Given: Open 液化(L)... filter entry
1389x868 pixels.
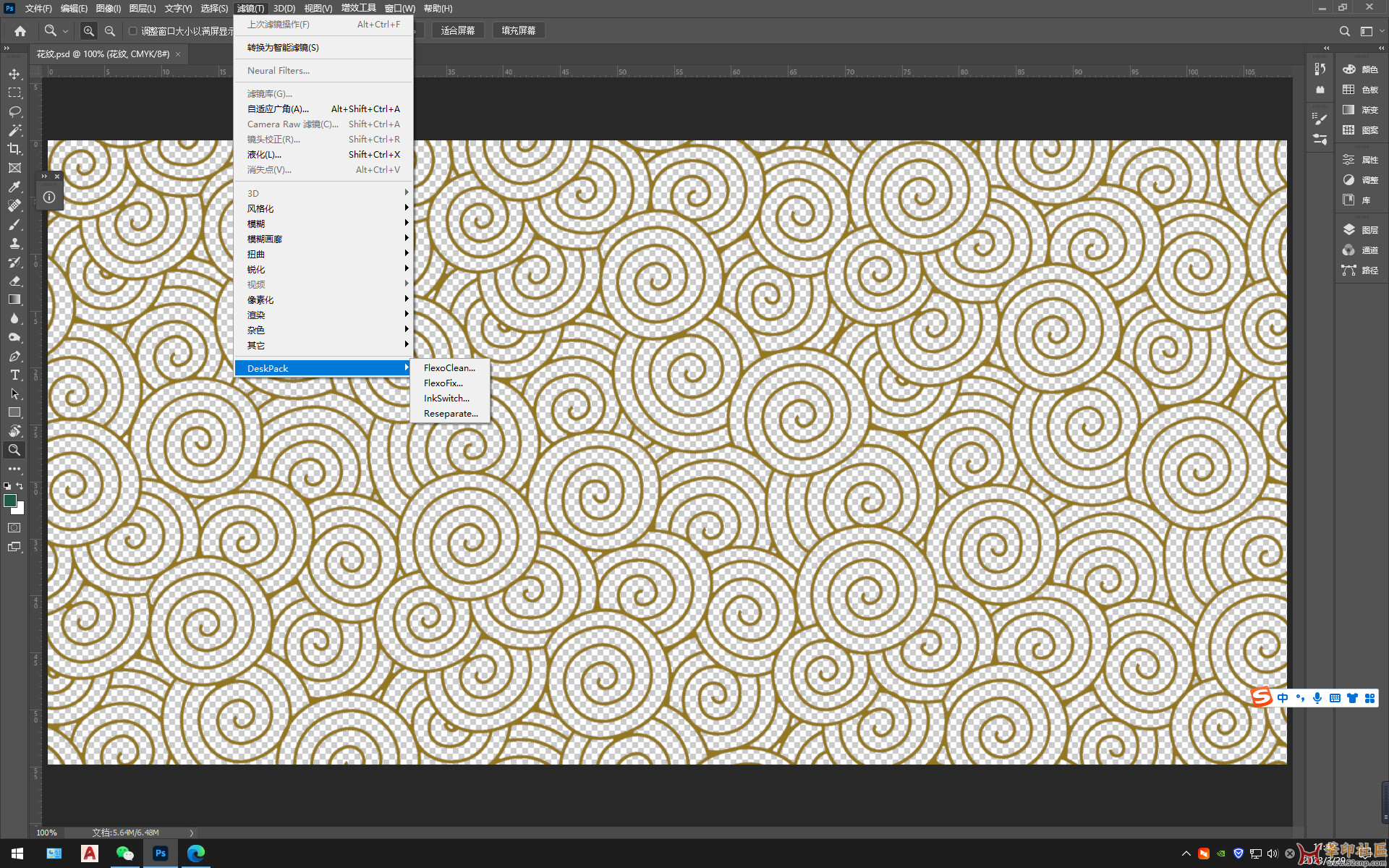Looking at the screenshot, I should pyautogui.click(x=323, y=154).
